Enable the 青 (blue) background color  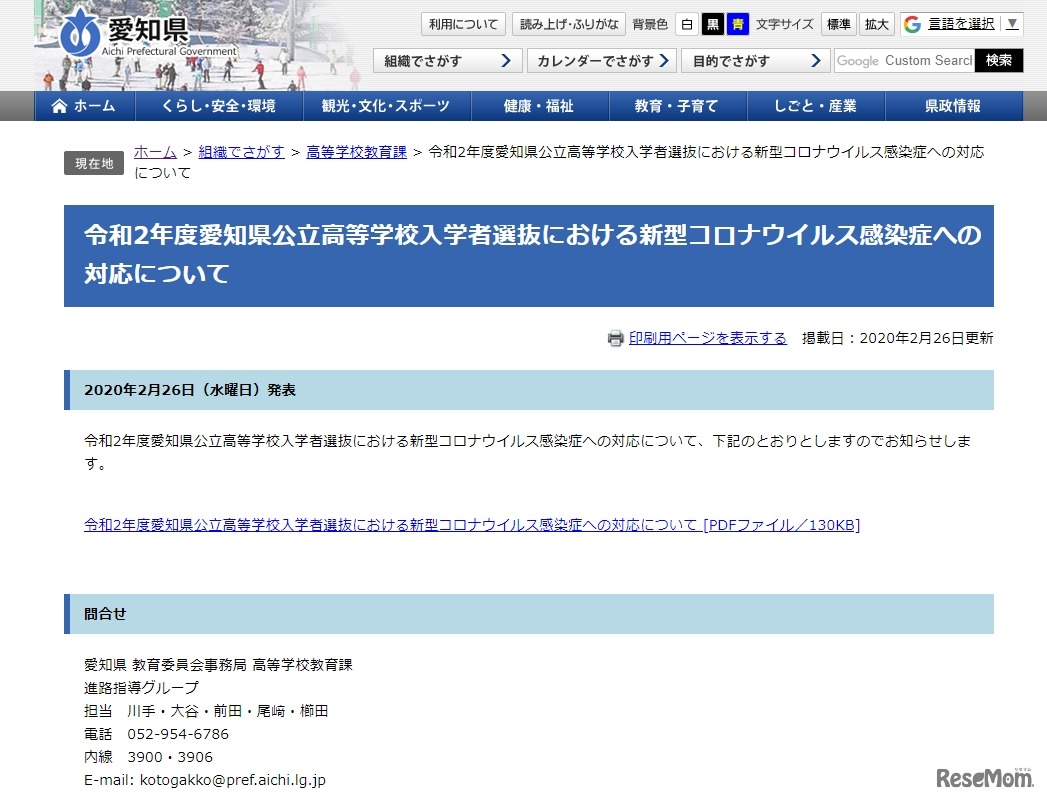[x=736, y=24]
